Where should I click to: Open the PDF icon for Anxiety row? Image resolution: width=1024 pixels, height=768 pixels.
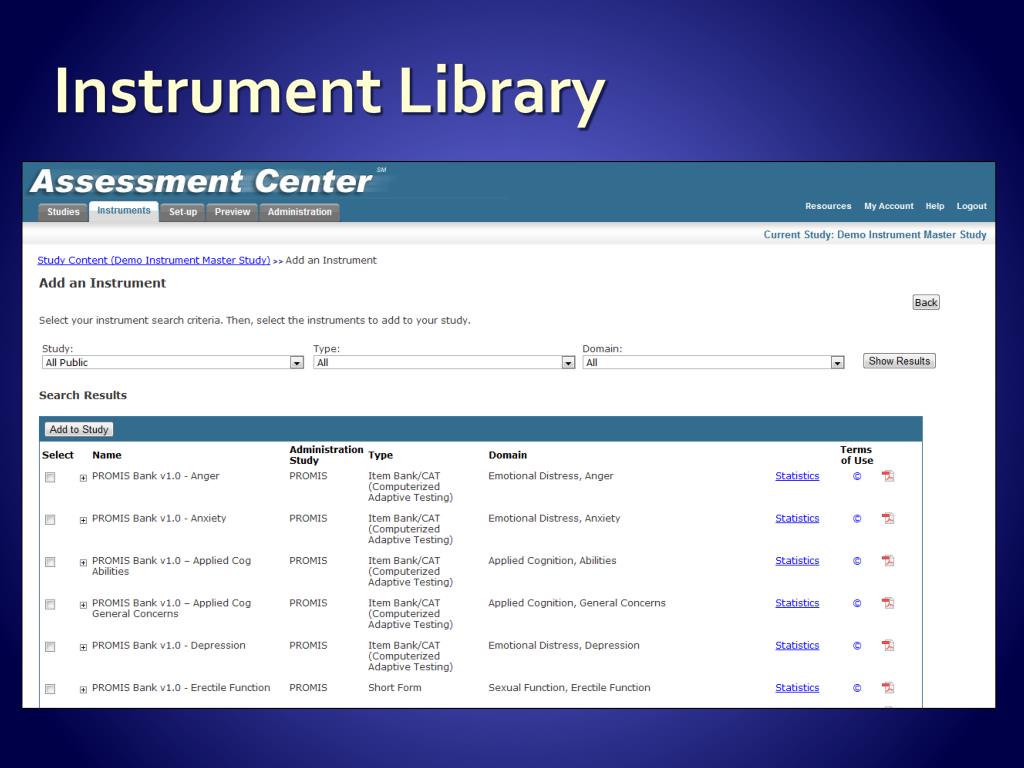[x=888, y=519]
